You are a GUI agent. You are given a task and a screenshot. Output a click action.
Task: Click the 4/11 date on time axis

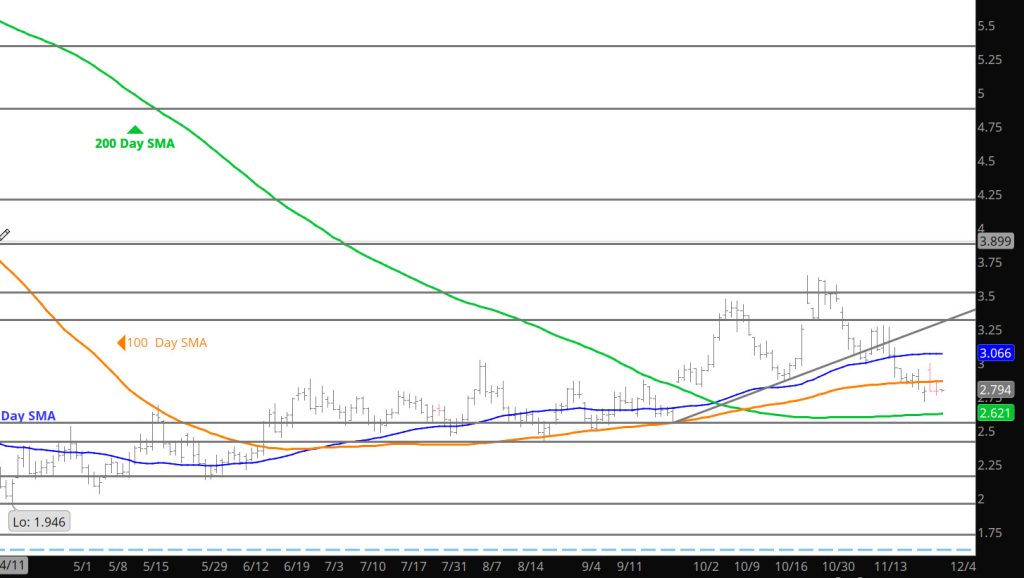(x=14, y=566)
